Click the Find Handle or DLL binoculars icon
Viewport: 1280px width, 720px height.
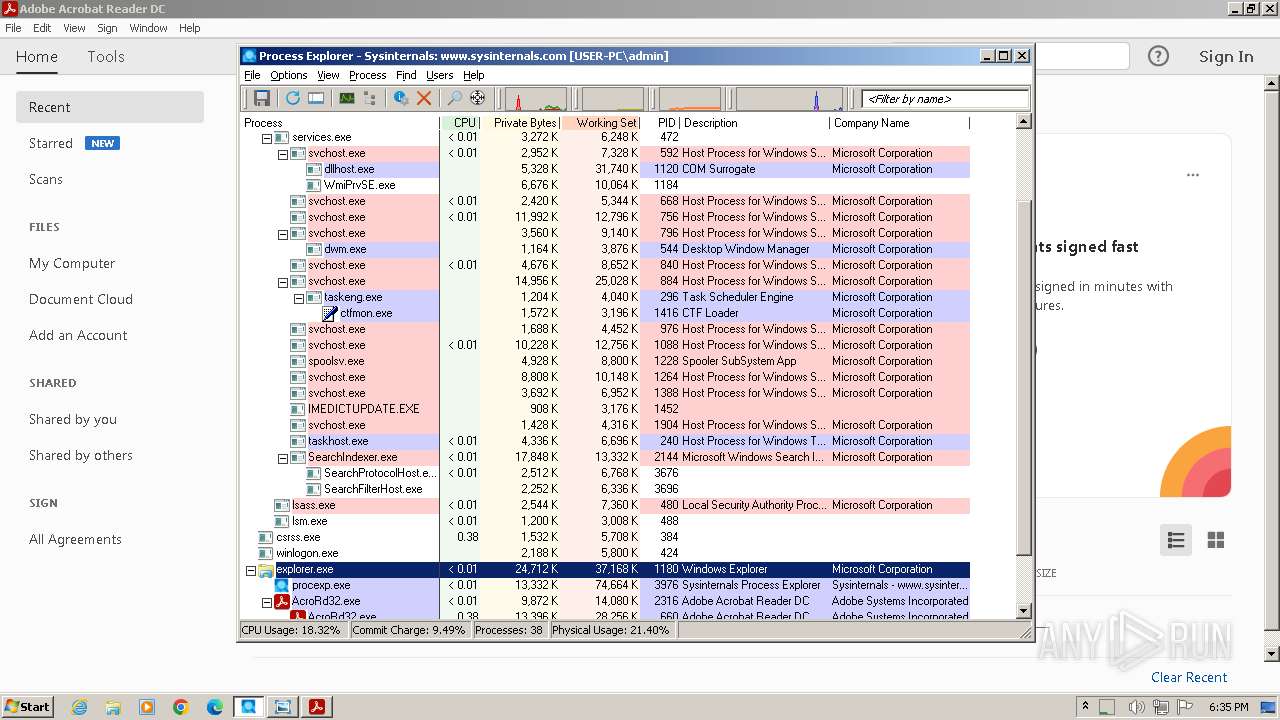[x=454, y=98]
